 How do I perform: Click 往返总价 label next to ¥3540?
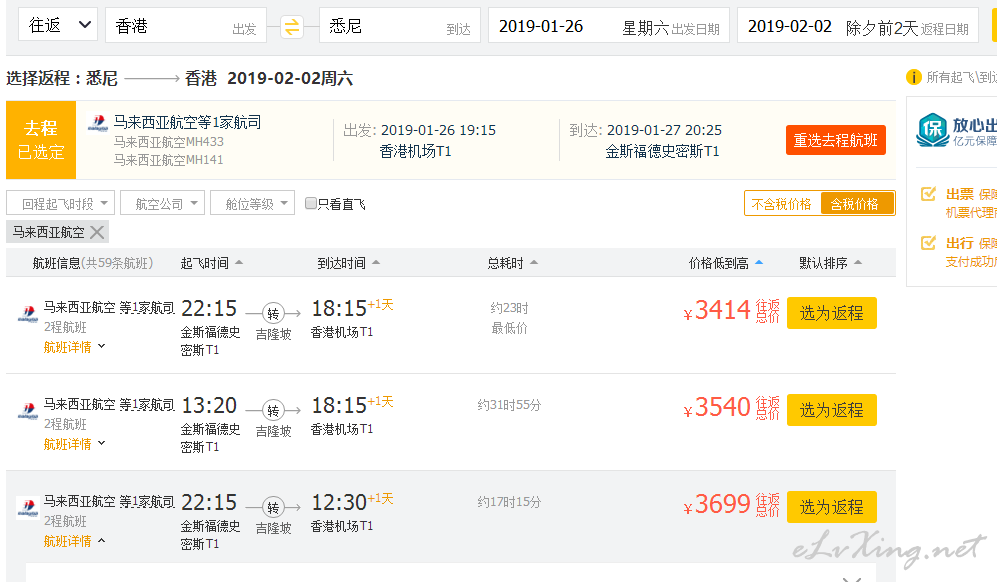tap(767, 408)
